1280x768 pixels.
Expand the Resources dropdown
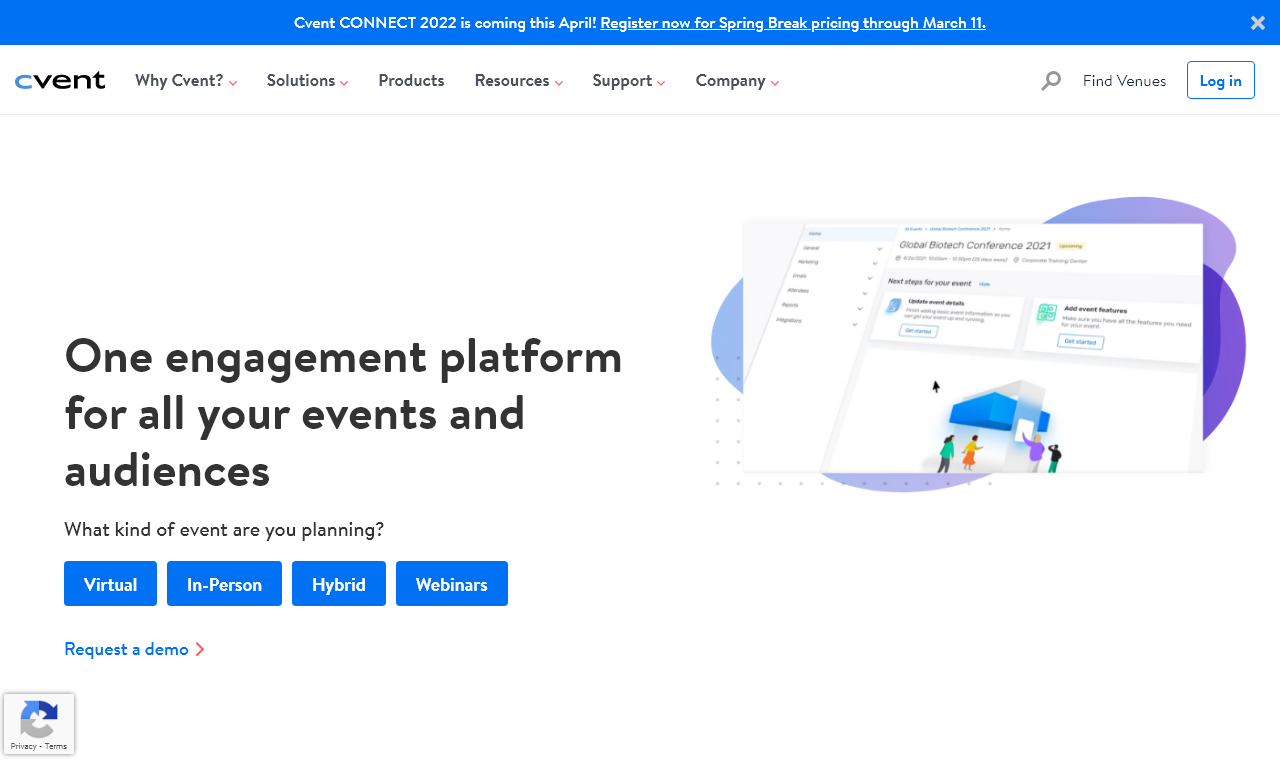(519, 81)
